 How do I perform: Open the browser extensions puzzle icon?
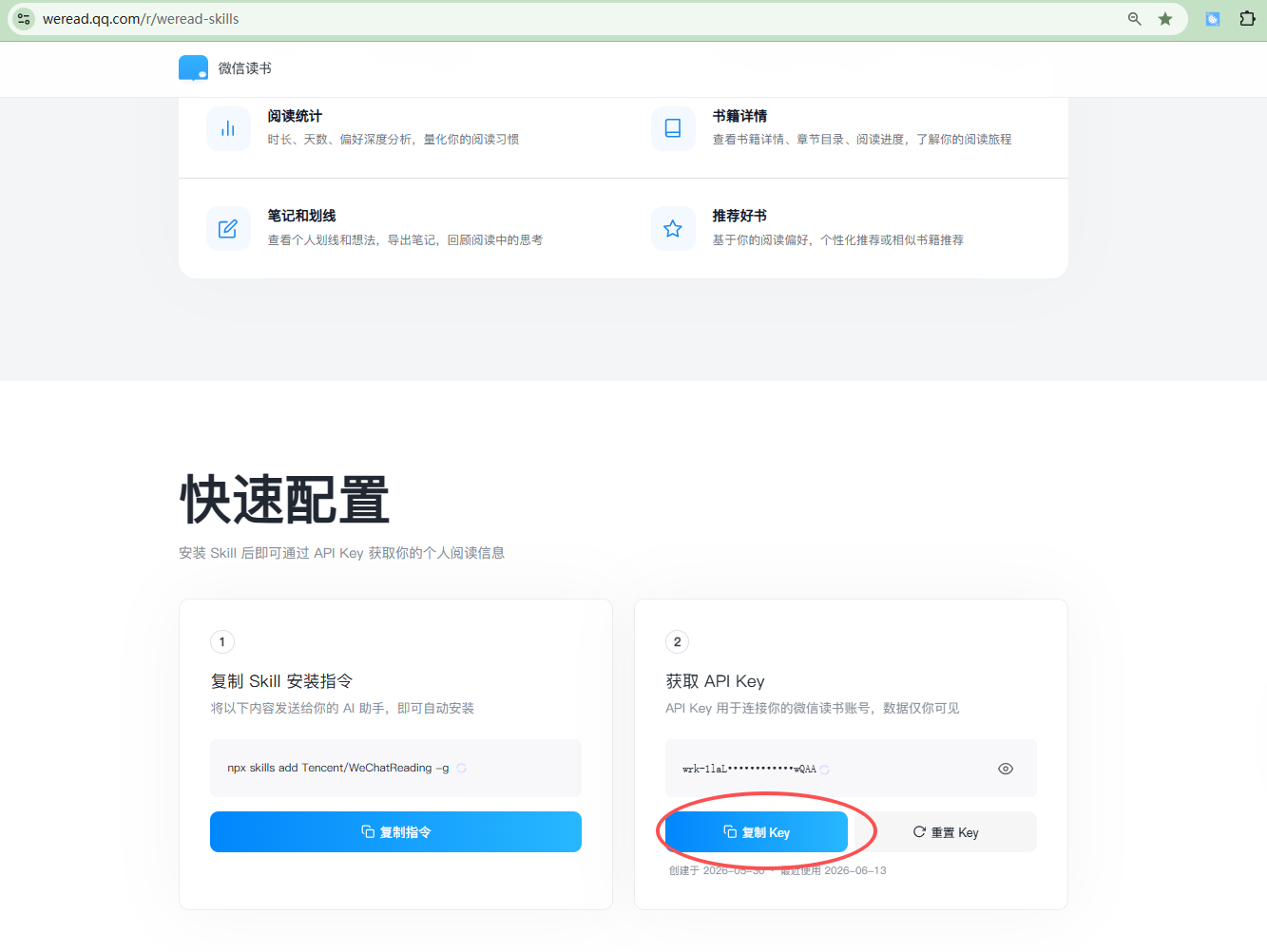click(x=1247, y=19)
